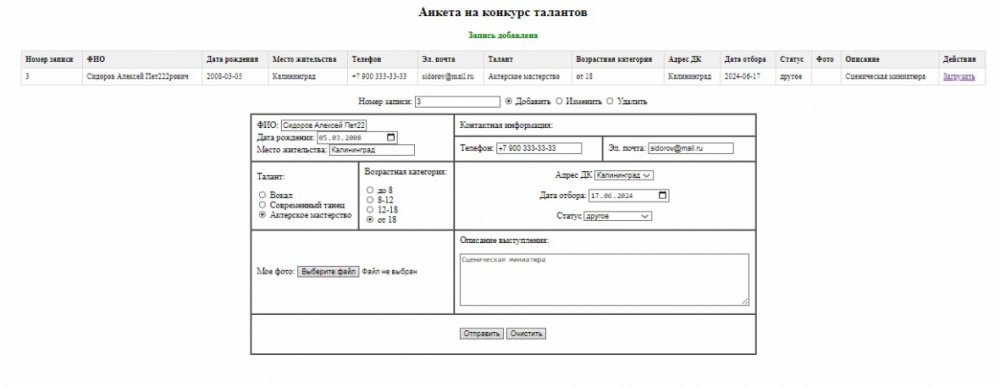
Task: Click the Запись добавлена status message
Action: (x=503, y=36)
